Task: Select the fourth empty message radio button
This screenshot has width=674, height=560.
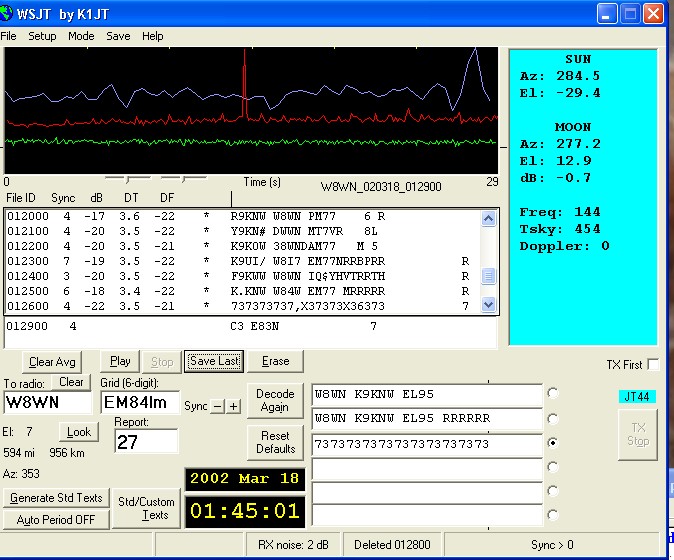Action: [x=553, y=467]
